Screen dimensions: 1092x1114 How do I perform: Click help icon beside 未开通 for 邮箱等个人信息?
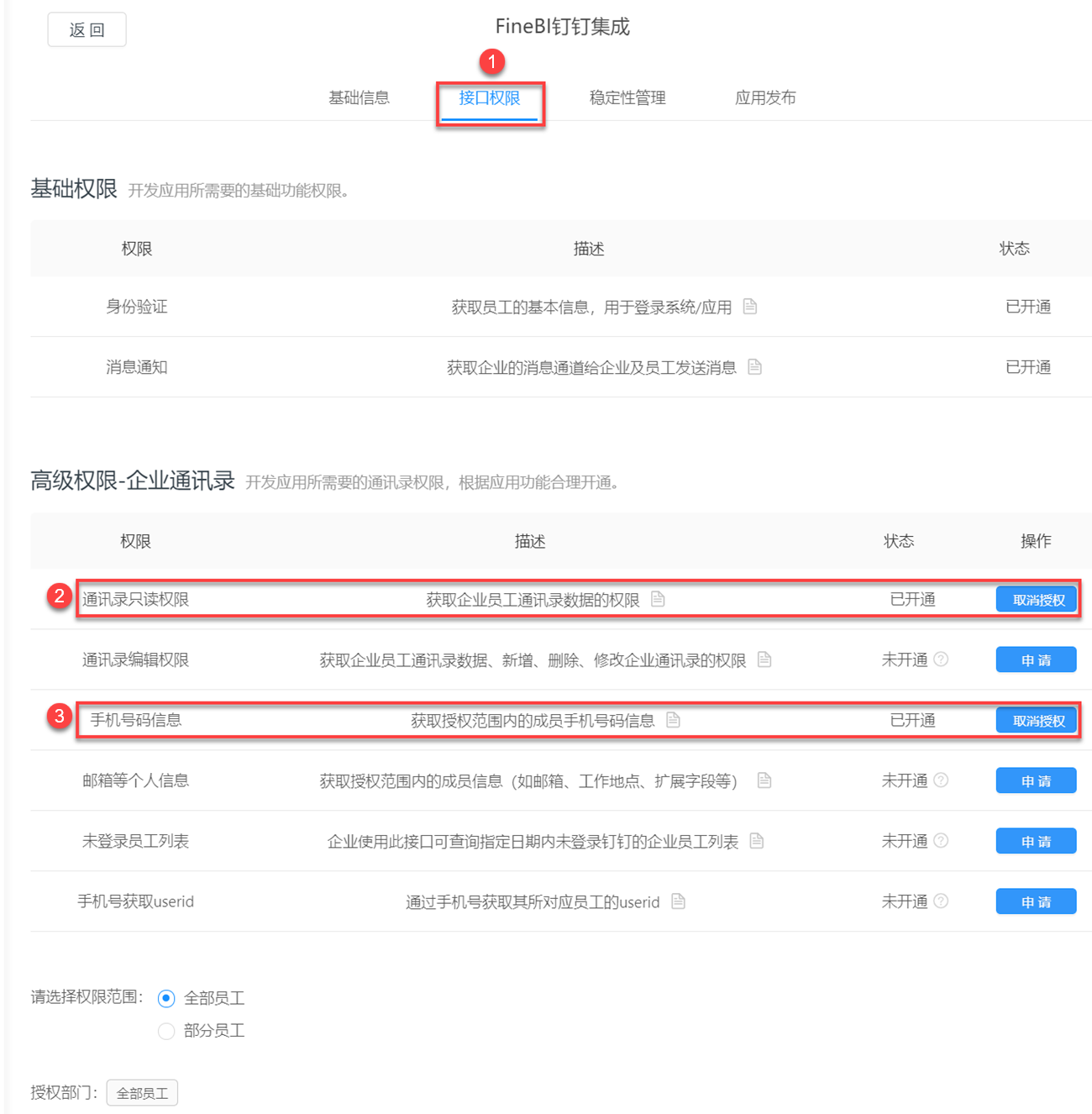[941, 780]
